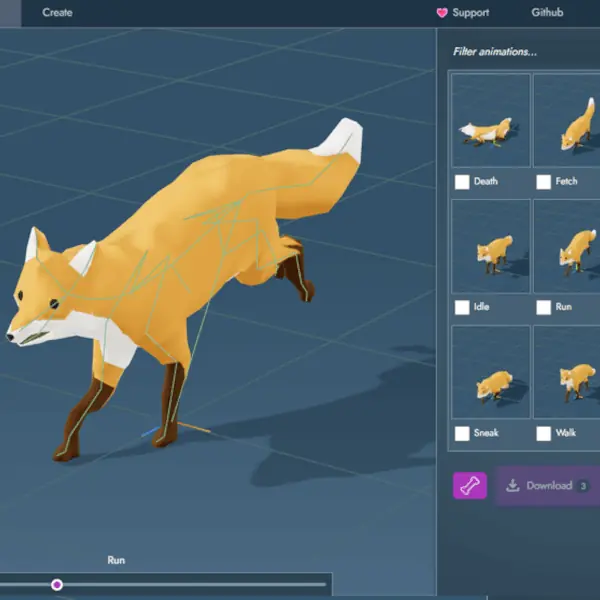
Task: Click the download arrow icon
Action: 513,486
